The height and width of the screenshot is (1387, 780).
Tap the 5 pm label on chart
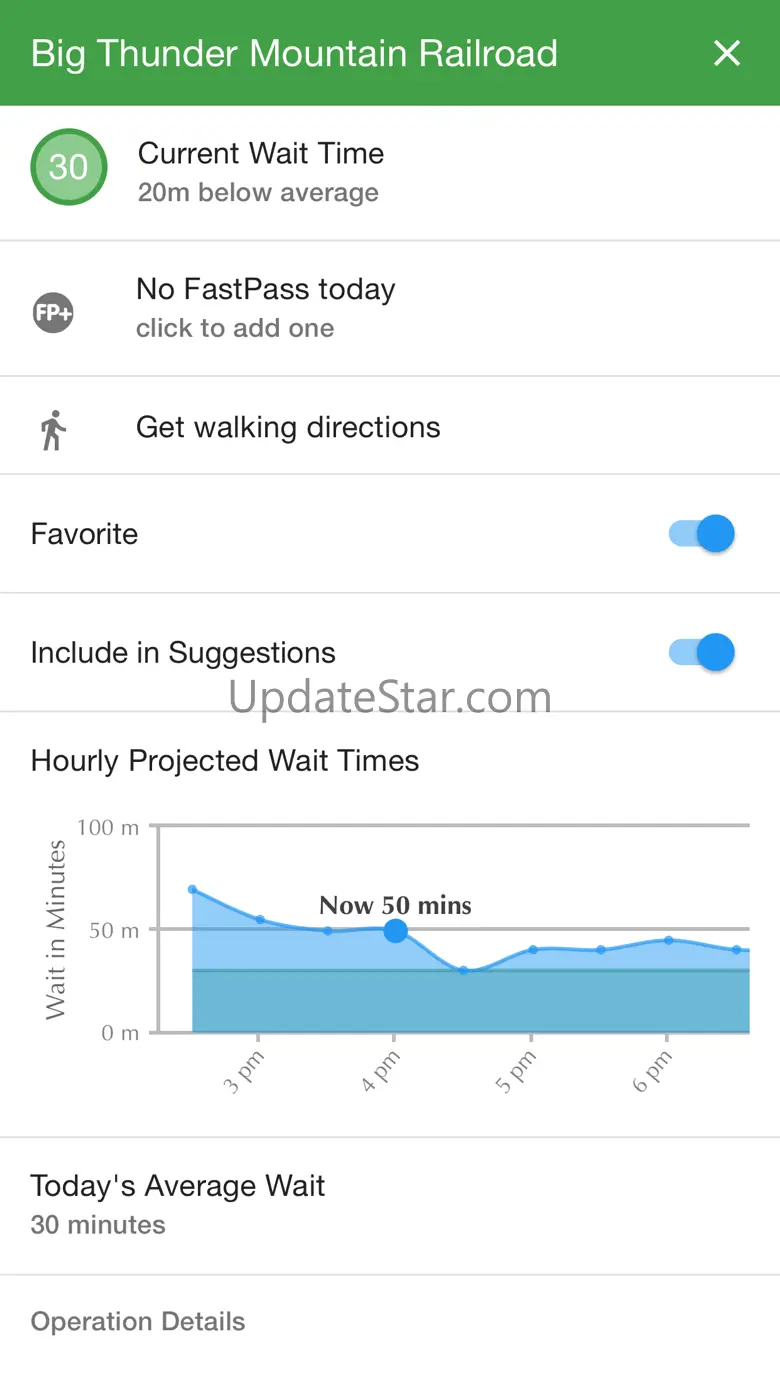pyautogui.click(x=516, y=1071)
